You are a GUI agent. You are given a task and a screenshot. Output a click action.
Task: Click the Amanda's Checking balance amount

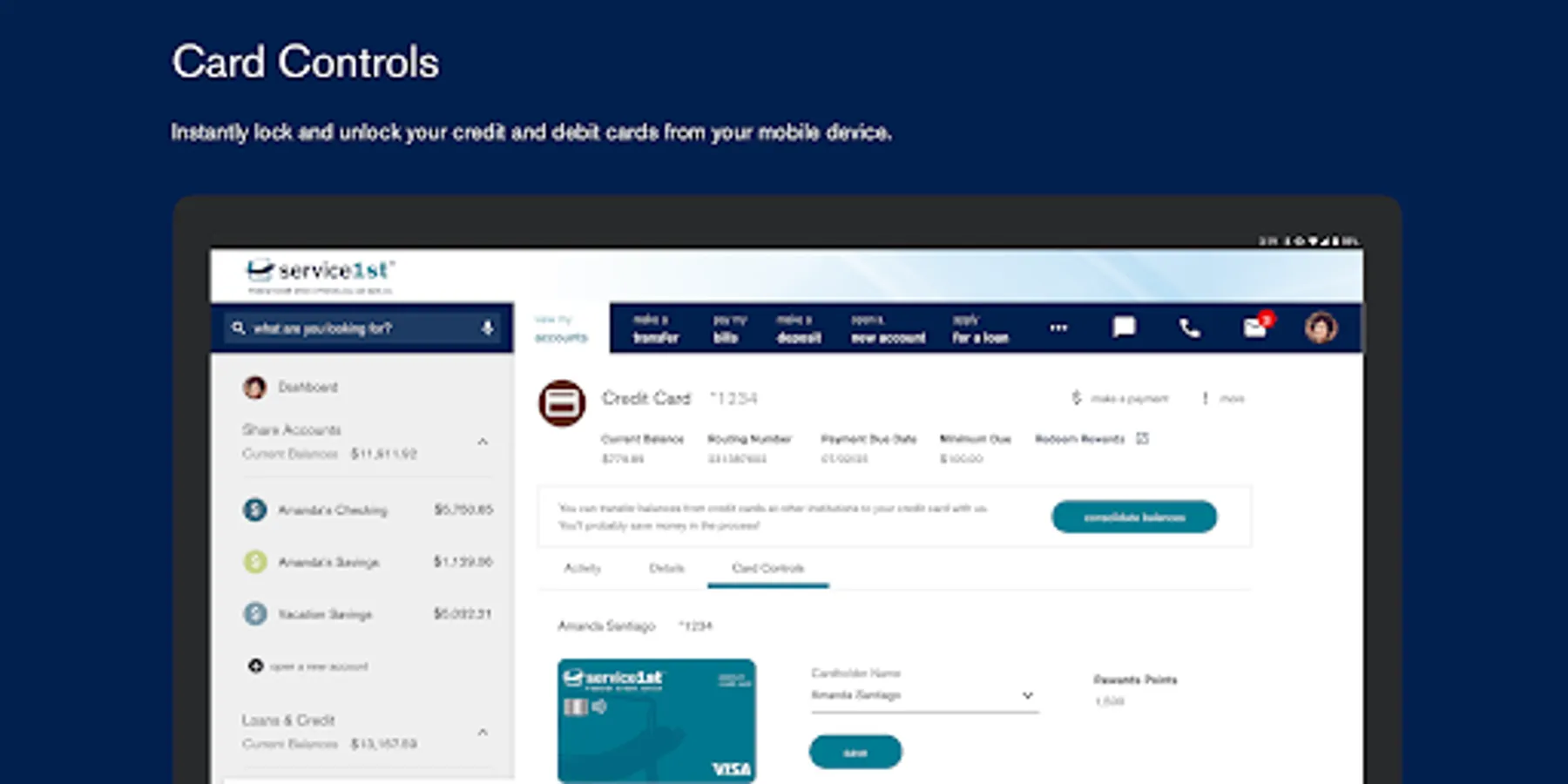(463, 510)
